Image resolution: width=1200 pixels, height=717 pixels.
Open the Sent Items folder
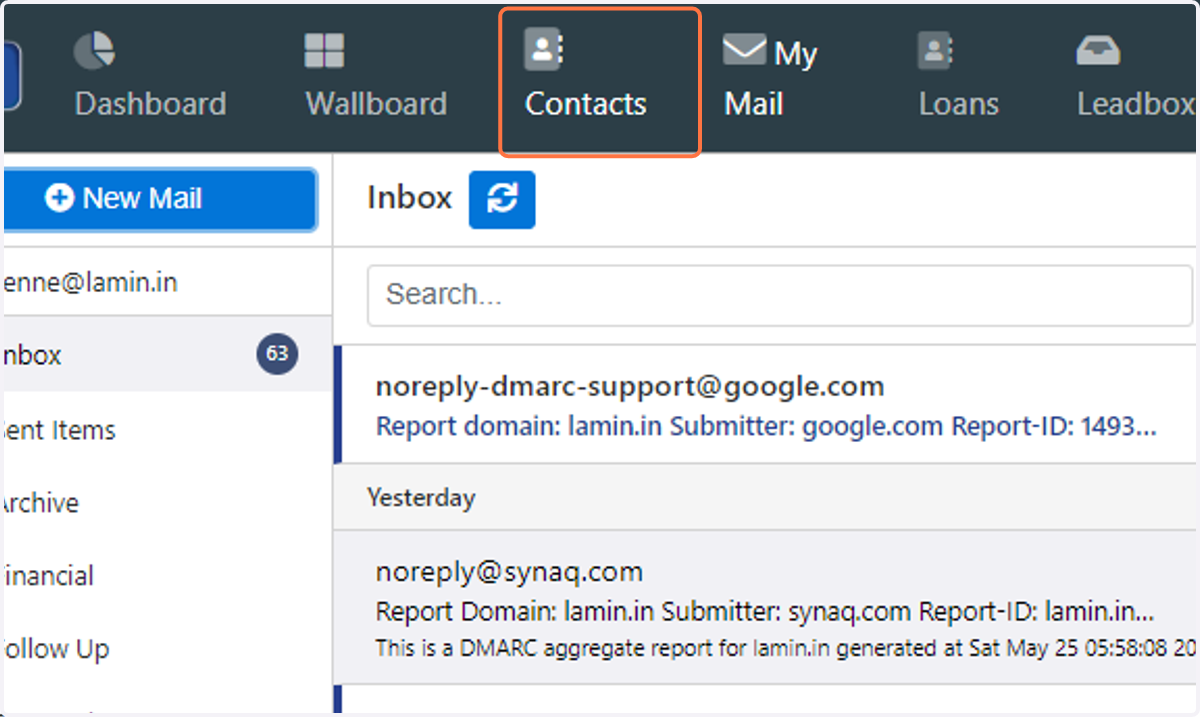tap(168, 430)
